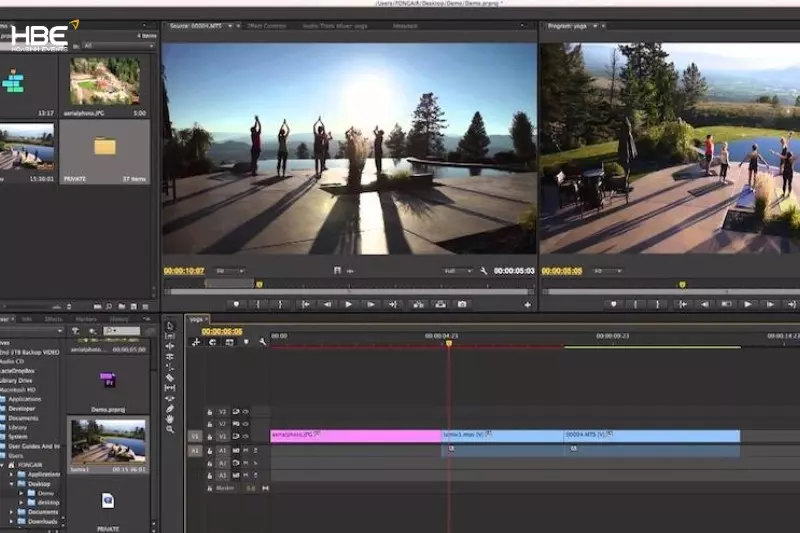Select the yoga sequence timeline tab
Image resolution: width=800 pixels, height=533 pixels.
[196, 320]
